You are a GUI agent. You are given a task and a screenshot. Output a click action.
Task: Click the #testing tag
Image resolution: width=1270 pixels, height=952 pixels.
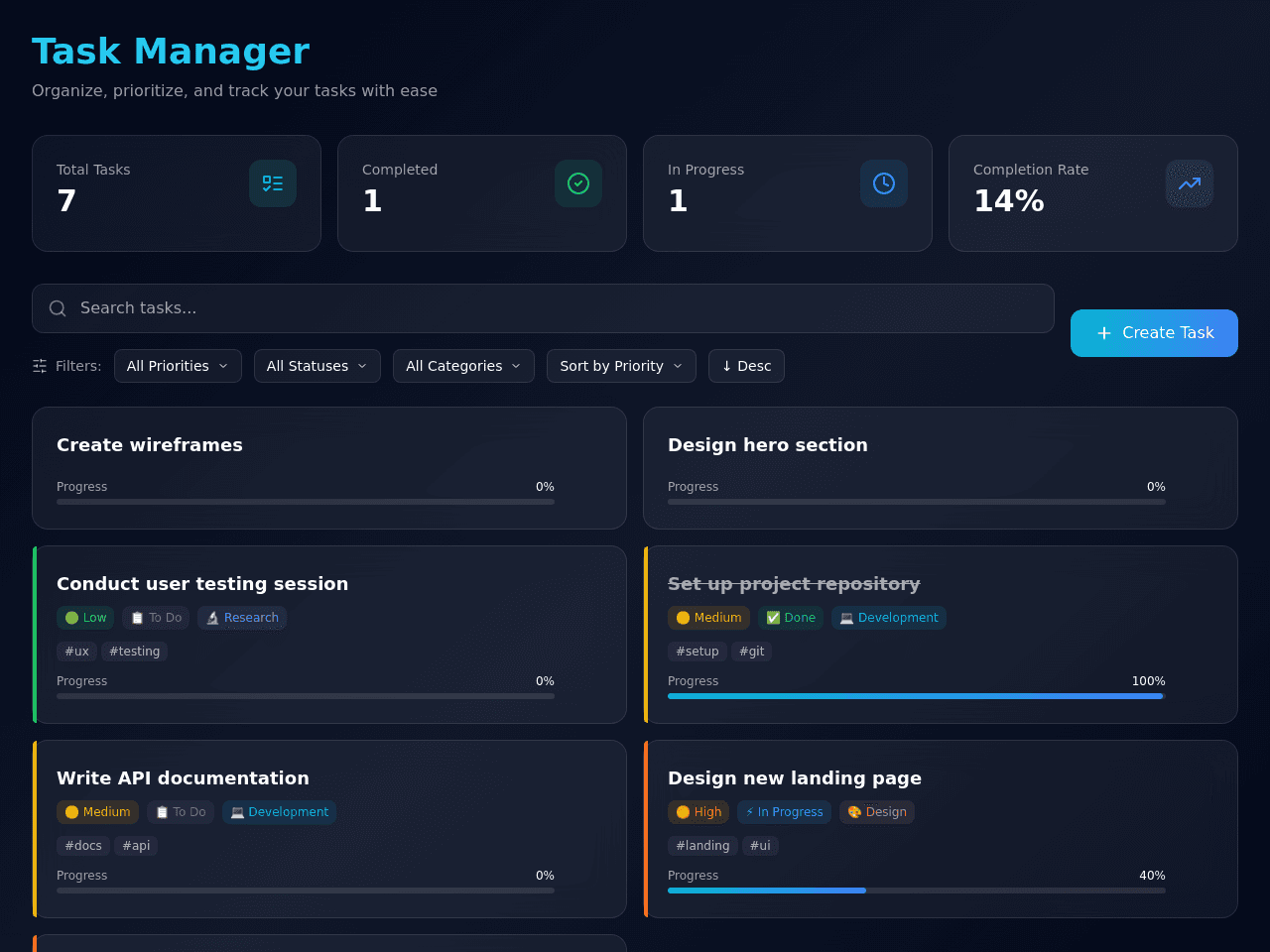[x=134, y=652]
